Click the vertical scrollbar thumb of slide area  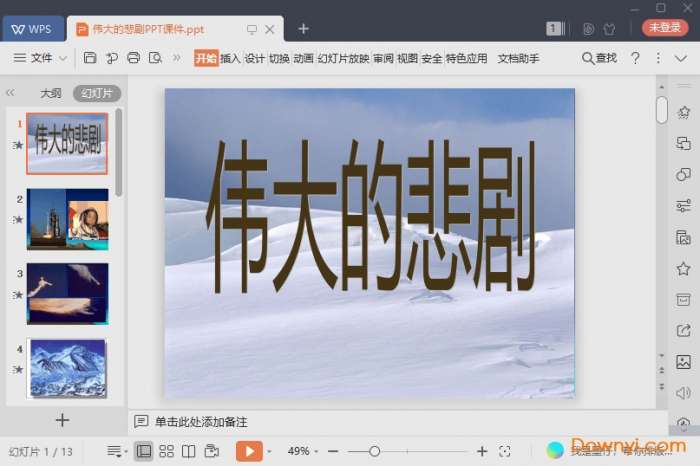[662, 110]
